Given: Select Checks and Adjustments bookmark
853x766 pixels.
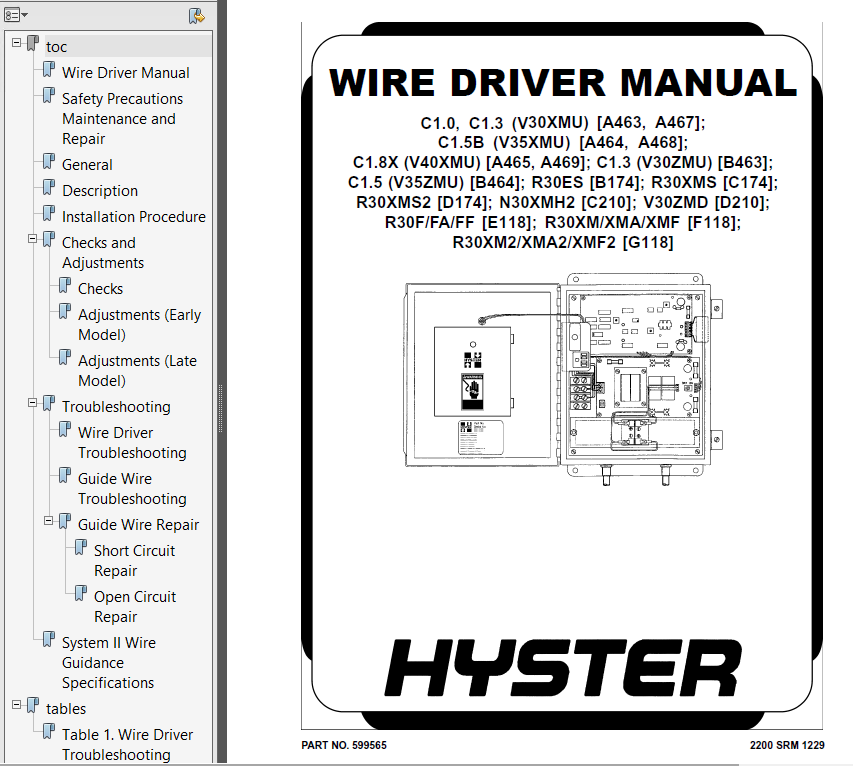Looking at the screenshot, I should tap(103, 253).
